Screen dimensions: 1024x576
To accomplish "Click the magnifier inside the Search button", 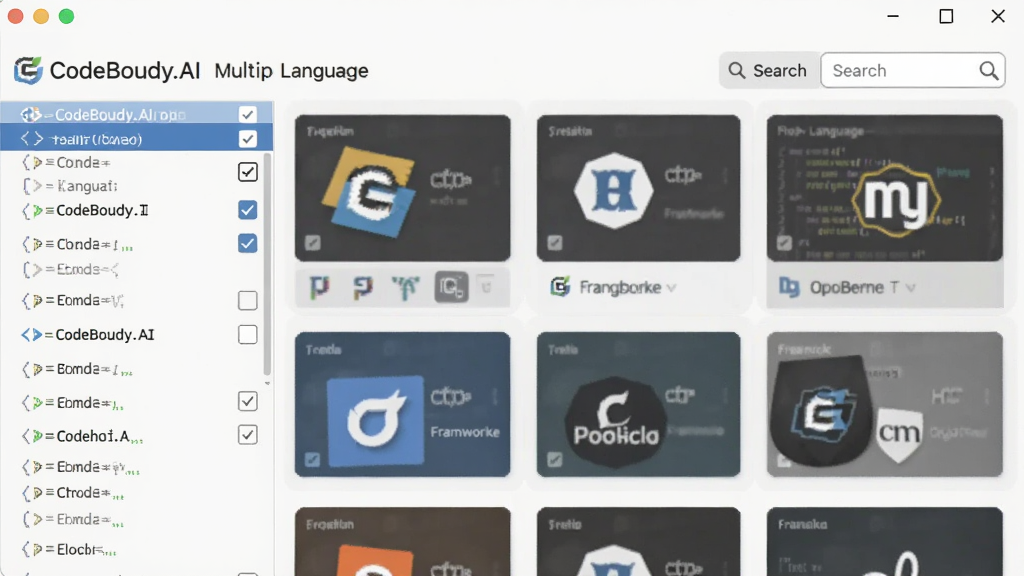I will tap(737, 71).
